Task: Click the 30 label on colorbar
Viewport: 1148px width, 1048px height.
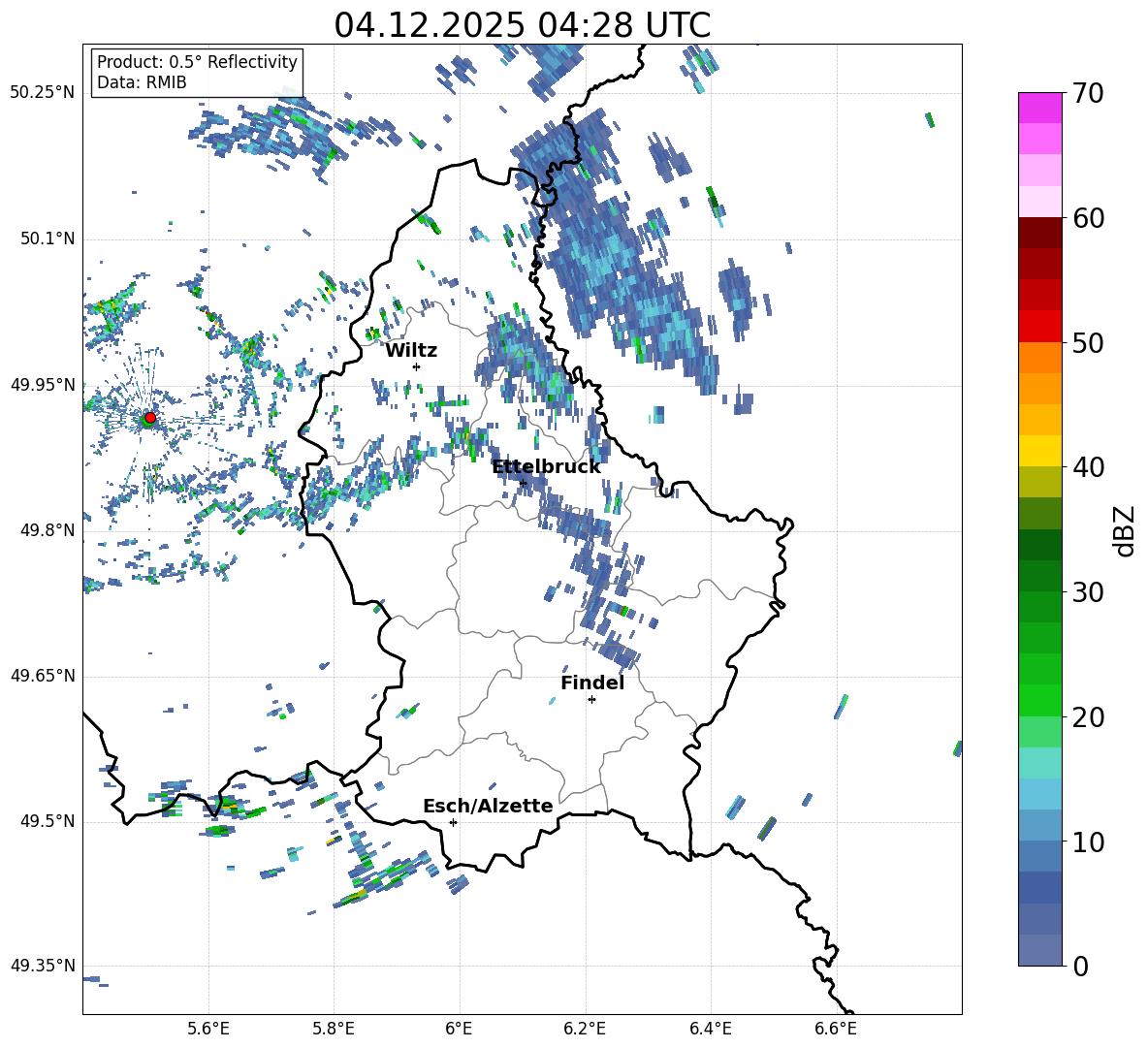Action: 1088,592
